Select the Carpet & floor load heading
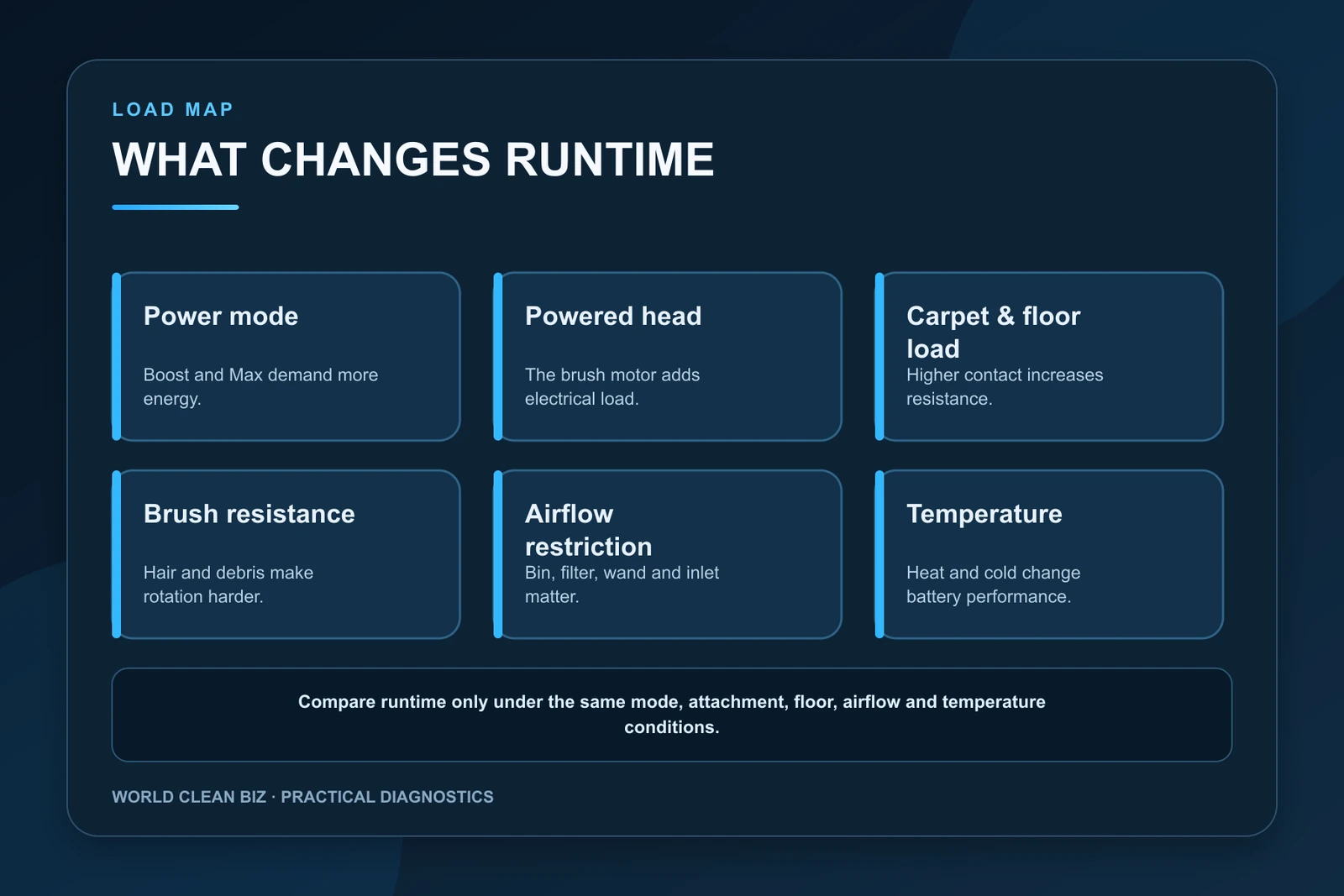This screenshot has width=1344, height=896. click(994, 332)
